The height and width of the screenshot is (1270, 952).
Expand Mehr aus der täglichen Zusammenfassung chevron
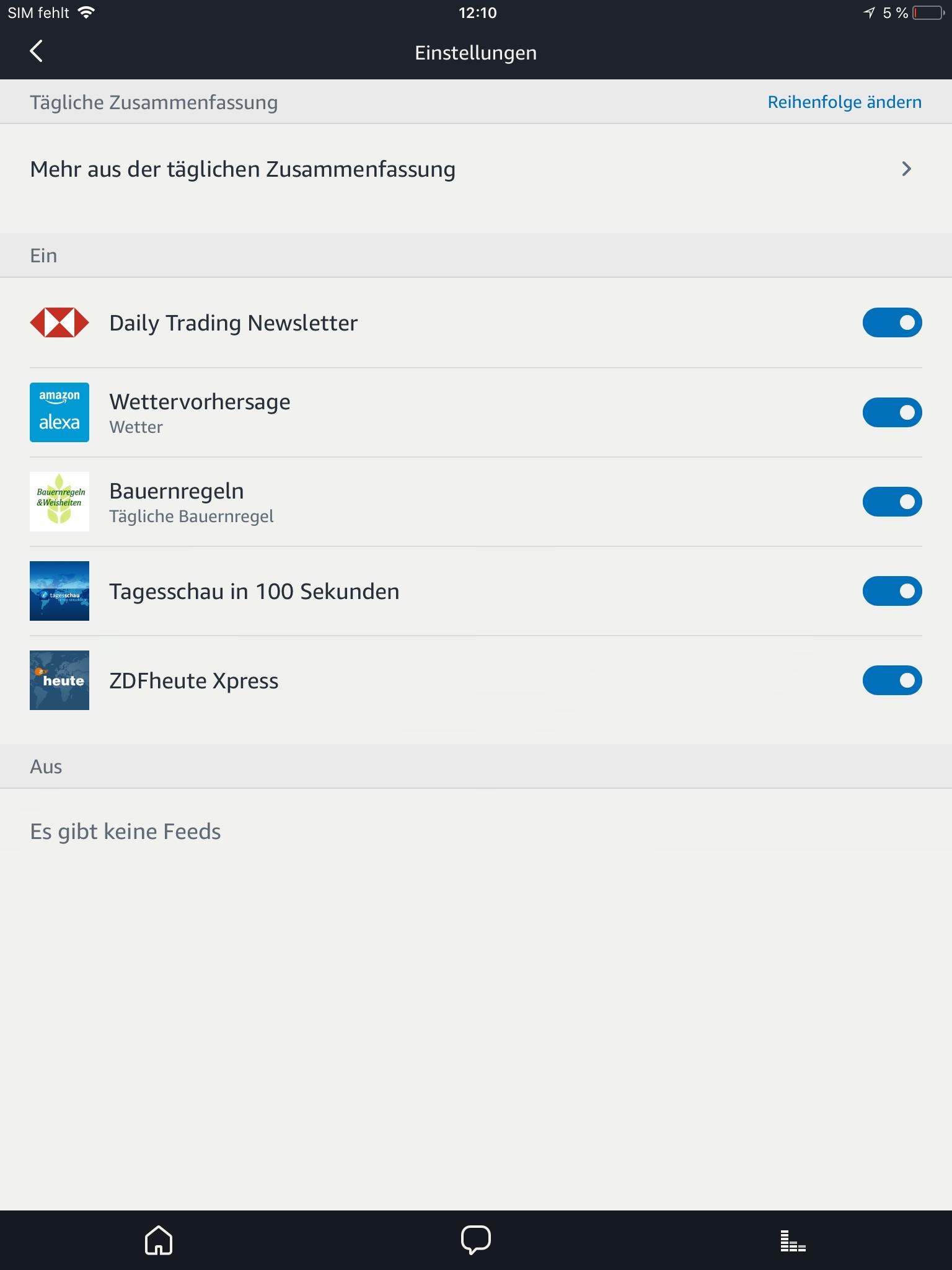click(x=907, y=169)
